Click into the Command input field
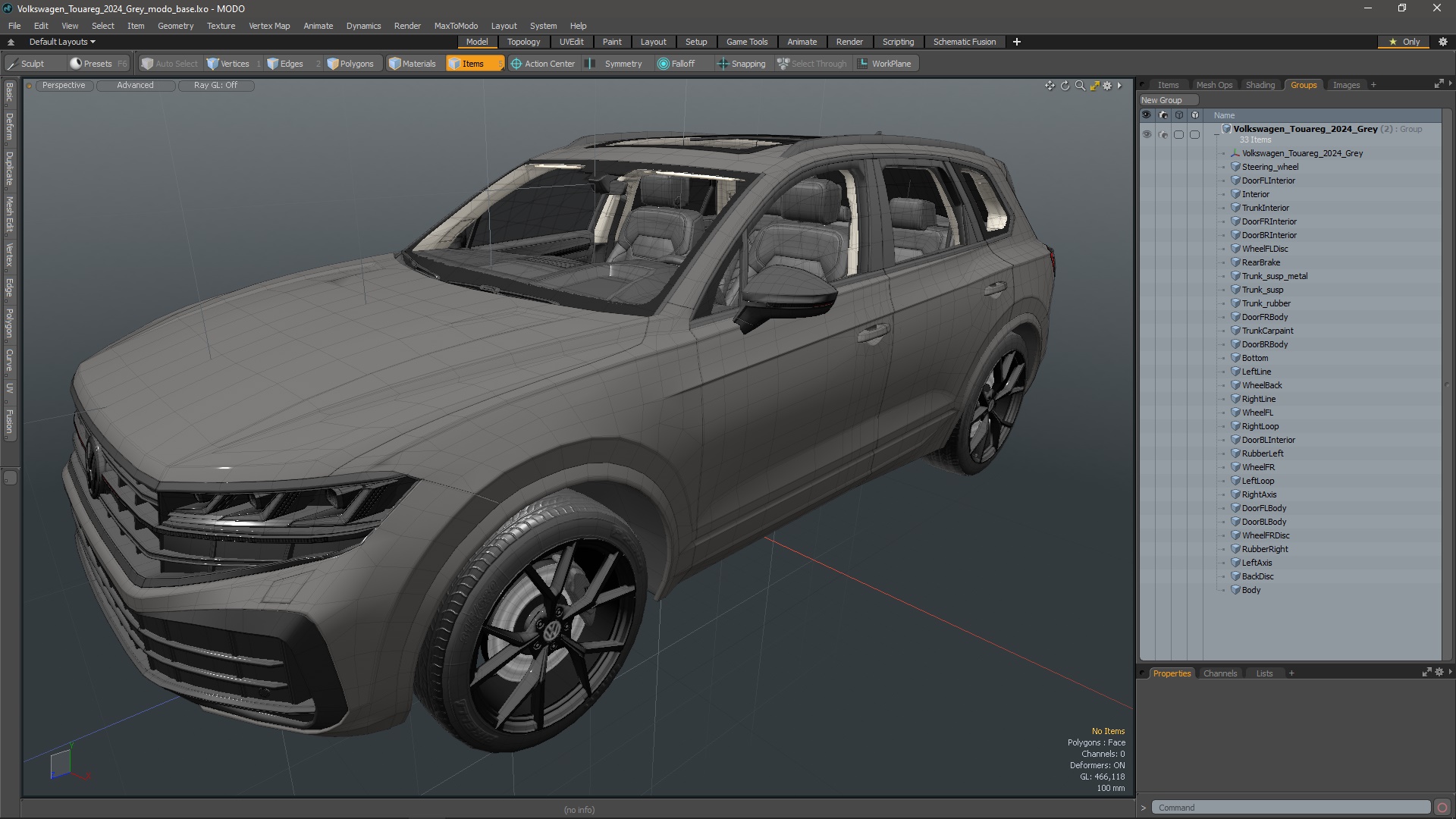The height and width of the screenshot is (819, 1456). coord(1291,808)
